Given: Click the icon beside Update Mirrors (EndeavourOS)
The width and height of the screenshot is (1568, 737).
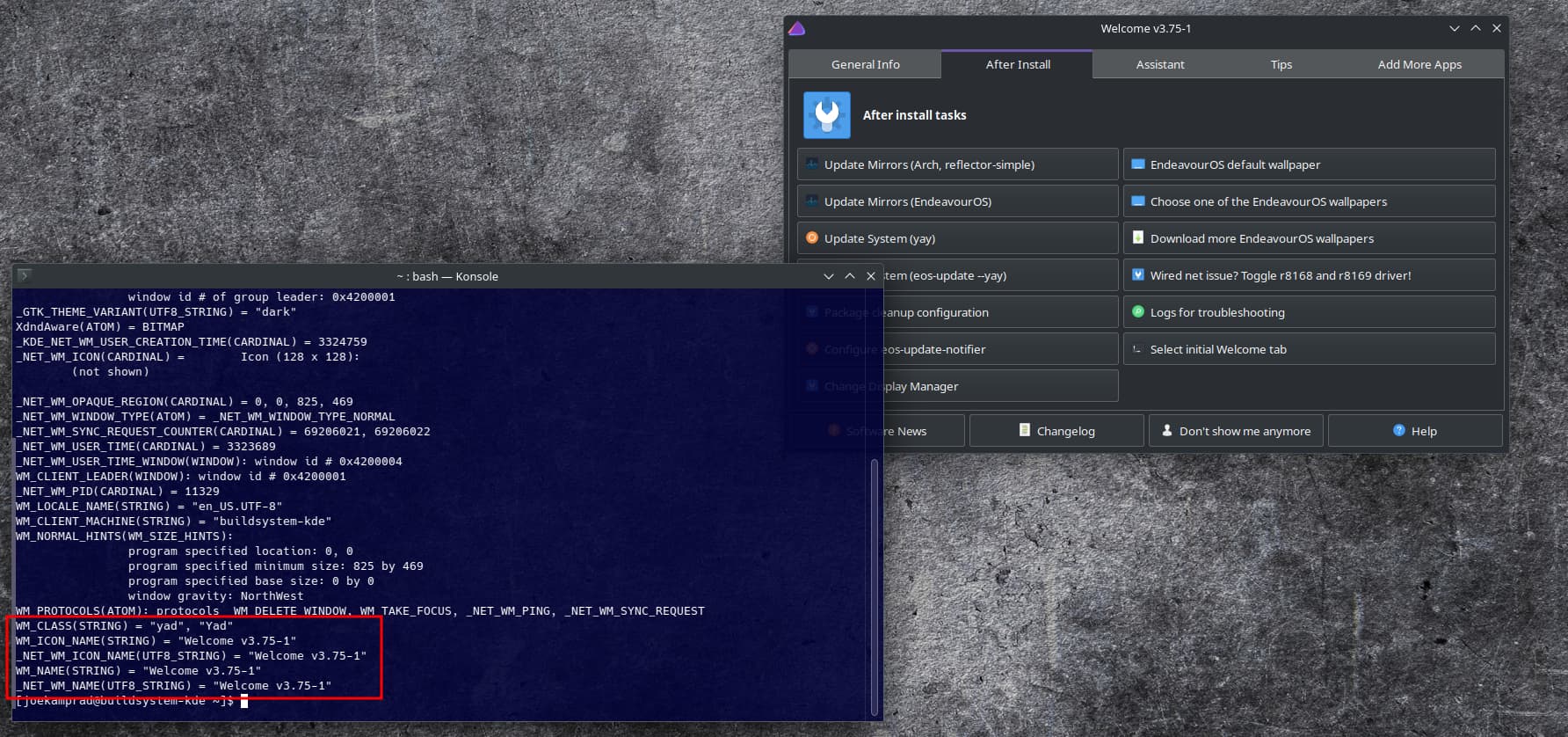Looking at the screenshot, I should (x=812, y=201).
